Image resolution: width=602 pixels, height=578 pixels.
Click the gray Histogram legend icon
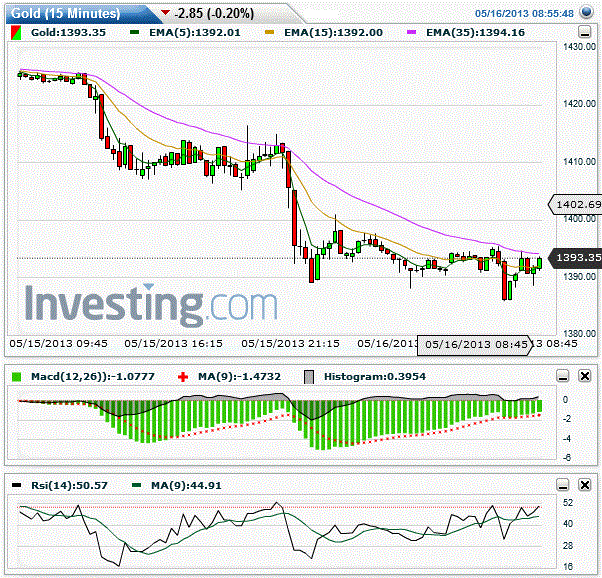click(x=309, y=377)
